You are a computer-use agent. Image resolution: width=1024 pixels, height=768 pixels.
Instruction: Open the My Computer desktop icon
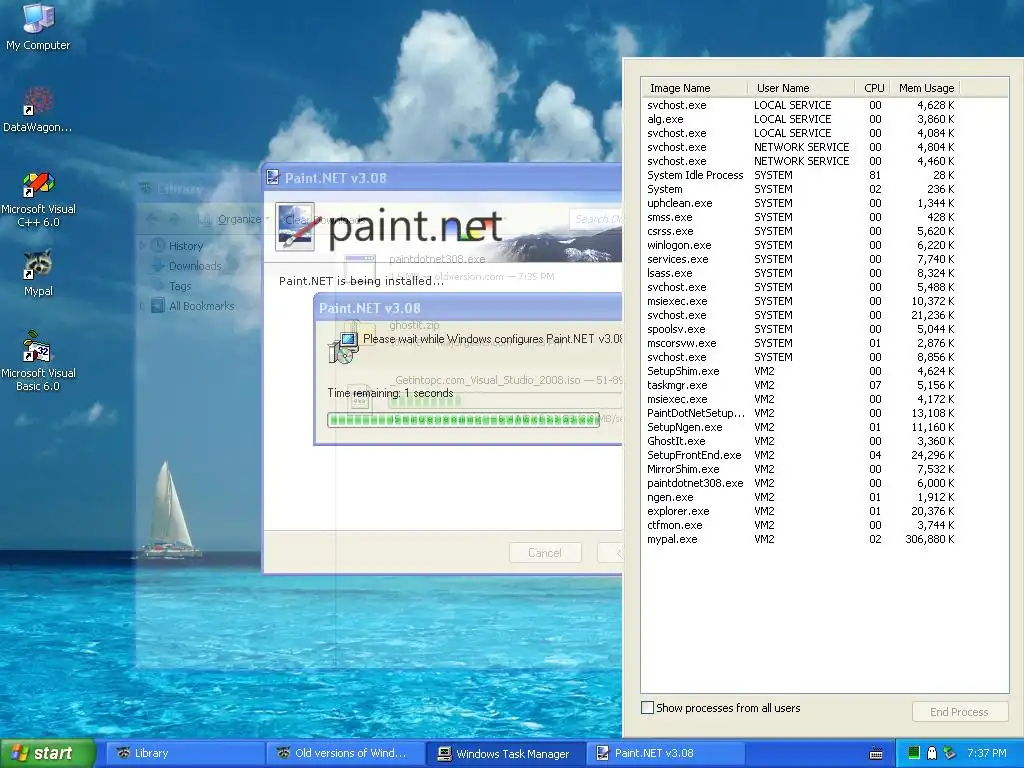[x=38, y=26]
